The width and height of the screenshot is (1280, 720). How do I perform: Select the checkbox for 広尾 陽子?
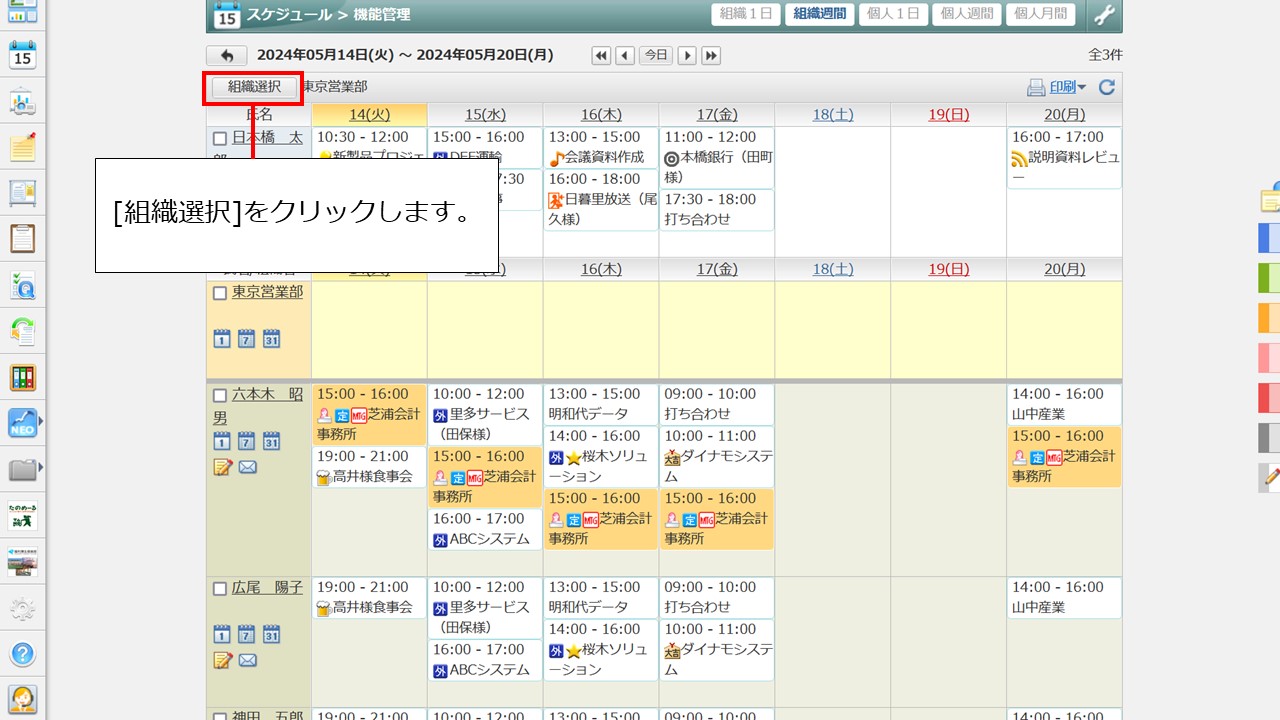click(x=220, y=589)
